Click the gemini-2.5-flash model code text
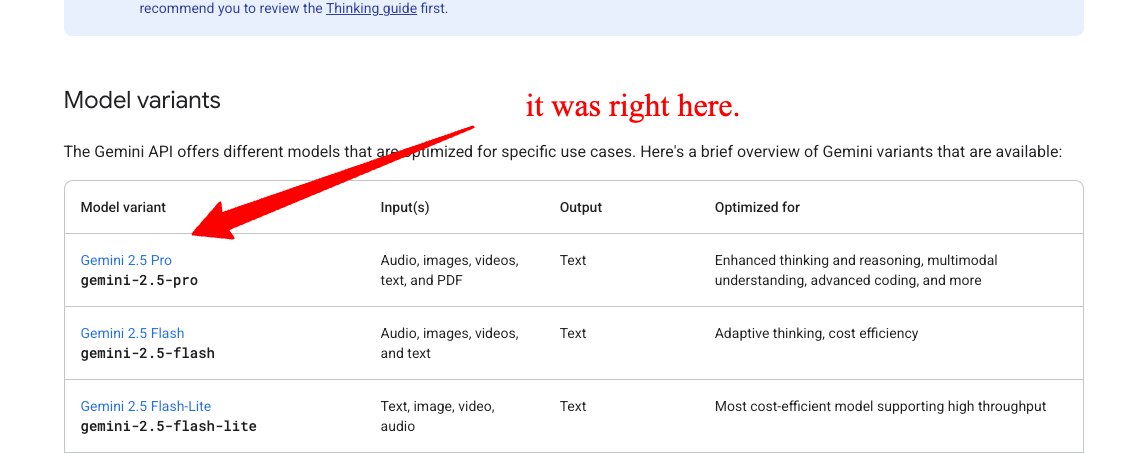The width and height of the screenshot is (1142, 453). click(x=148, y=353)
